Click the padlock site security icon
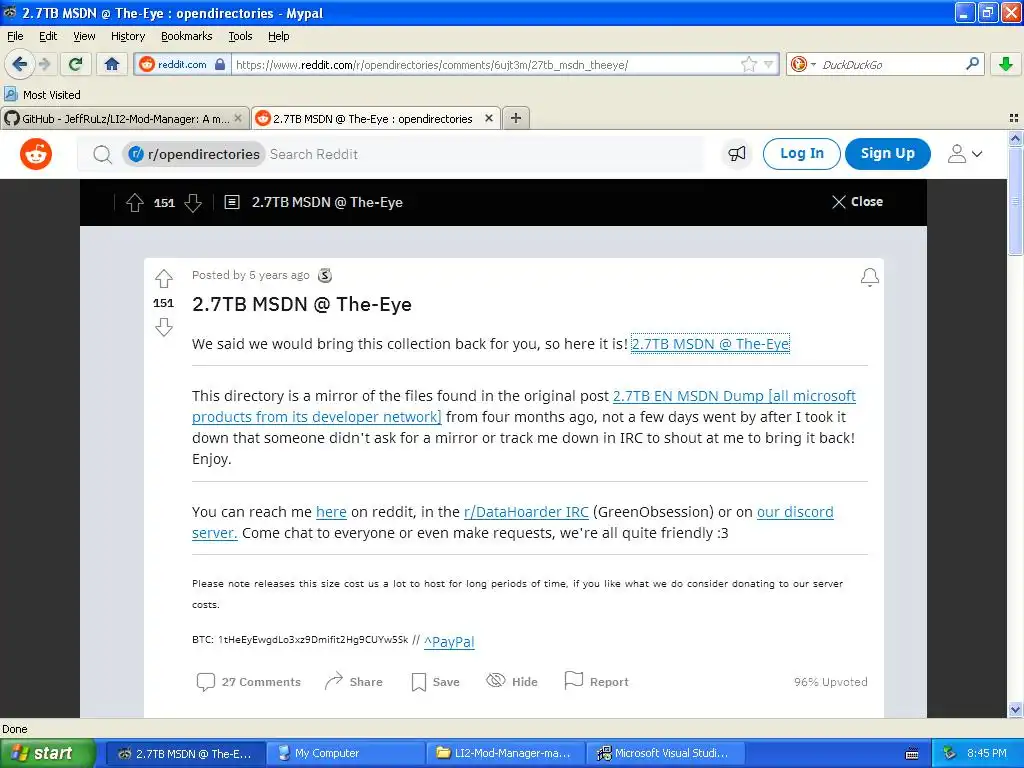Image resolution: width=1024 pixels, height=768 pixels. 220,64
